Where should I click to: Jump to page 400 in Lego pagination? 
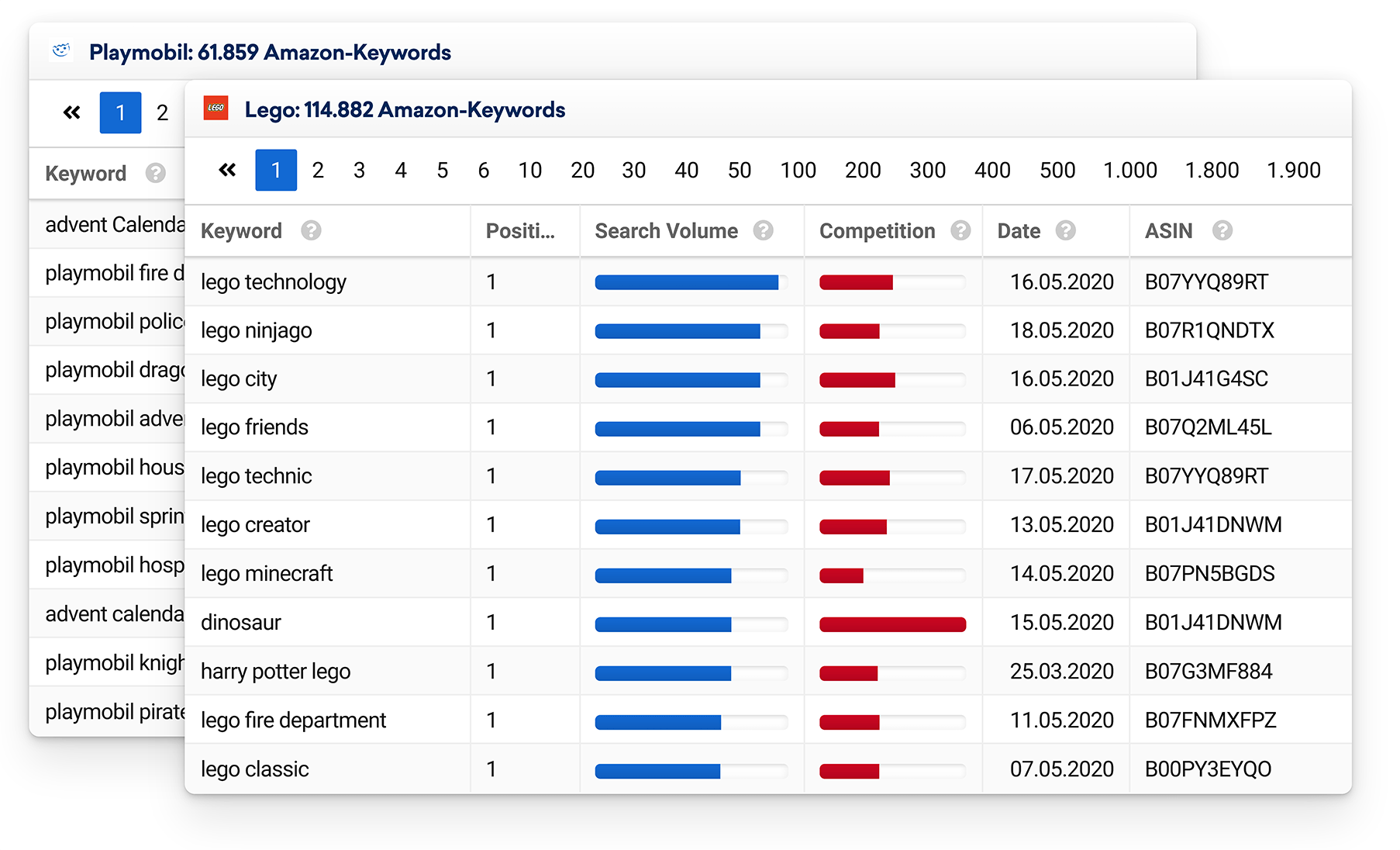pos(992,170)
